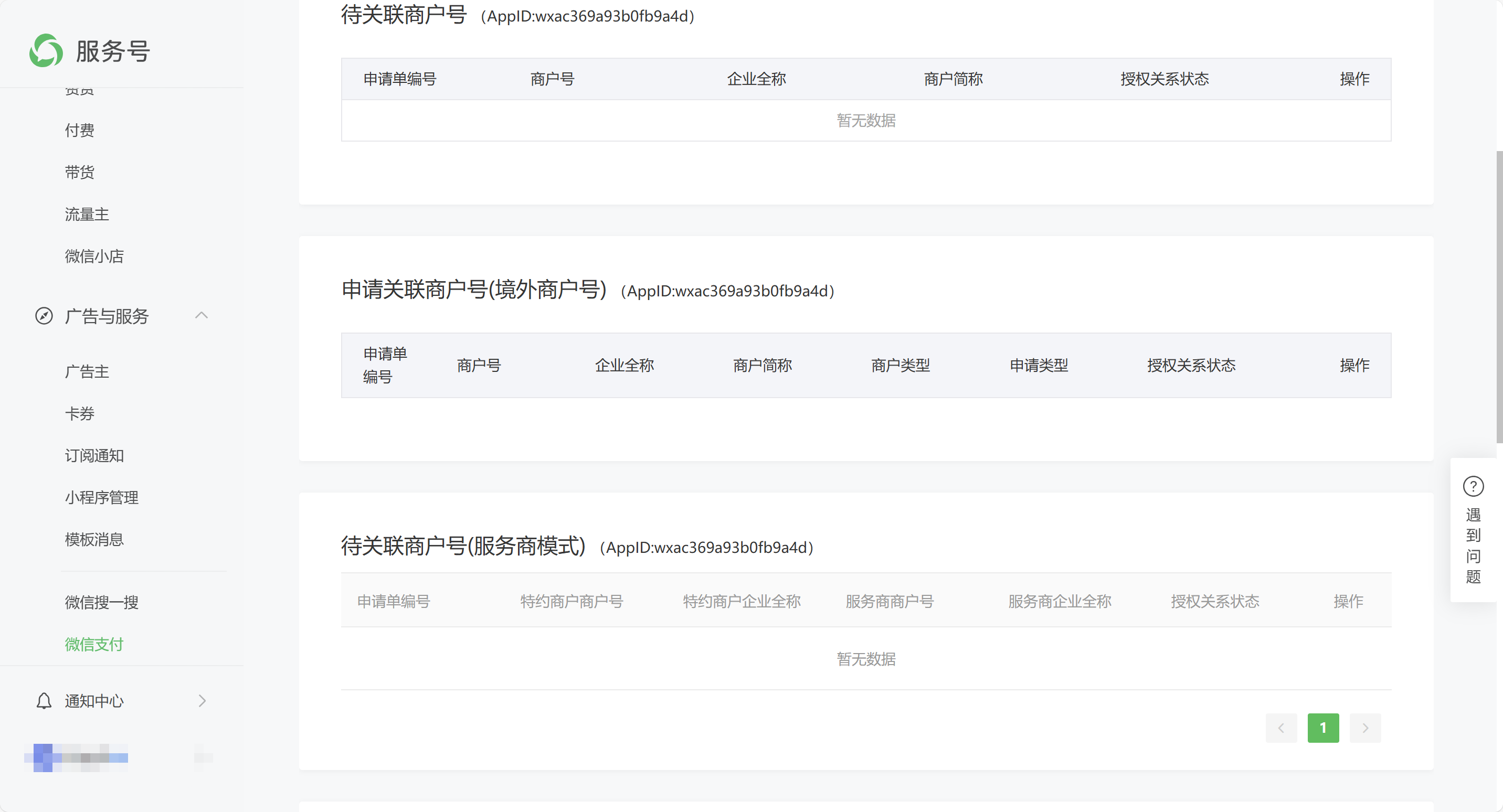The image size is (1503, 812).
Task: Click the blurred account avatar at bottom
Action: coord(43,758)
